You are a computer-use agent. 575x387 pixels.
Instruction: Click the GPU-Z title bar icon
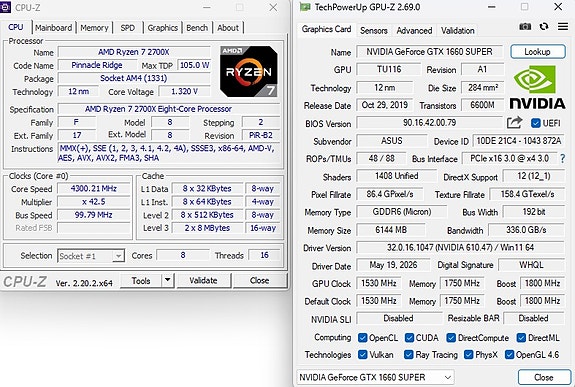click(x=305, y=7)
